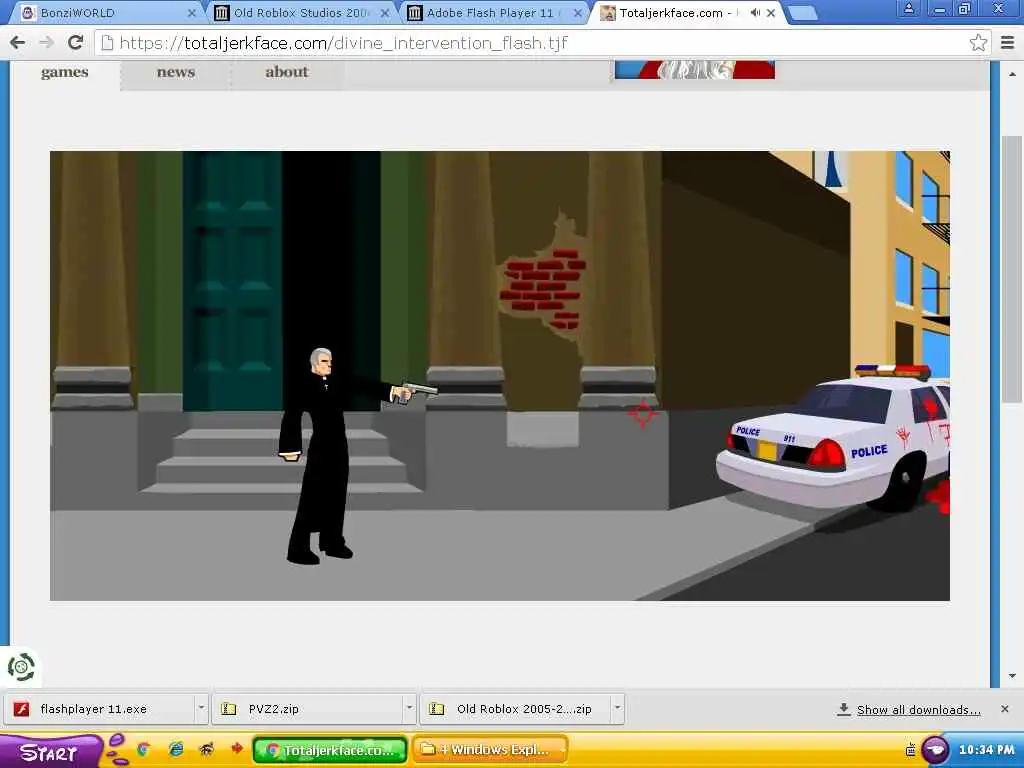The image size is (1024, 768).
Task: Click the black bug quick launch icon
Action: 206,750
